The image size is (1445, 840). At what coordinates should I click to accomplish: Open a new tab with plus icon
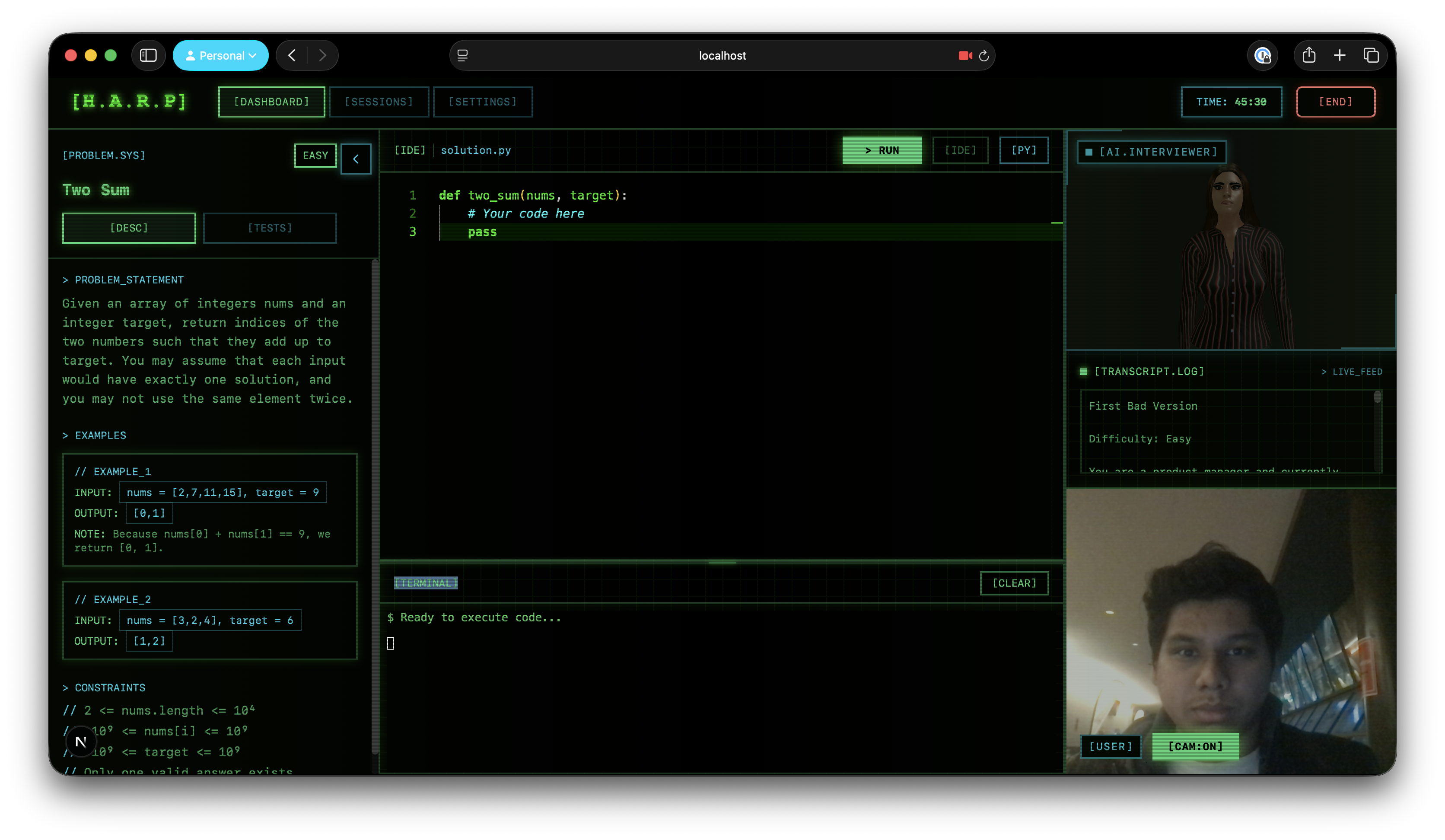(1340, 55)
